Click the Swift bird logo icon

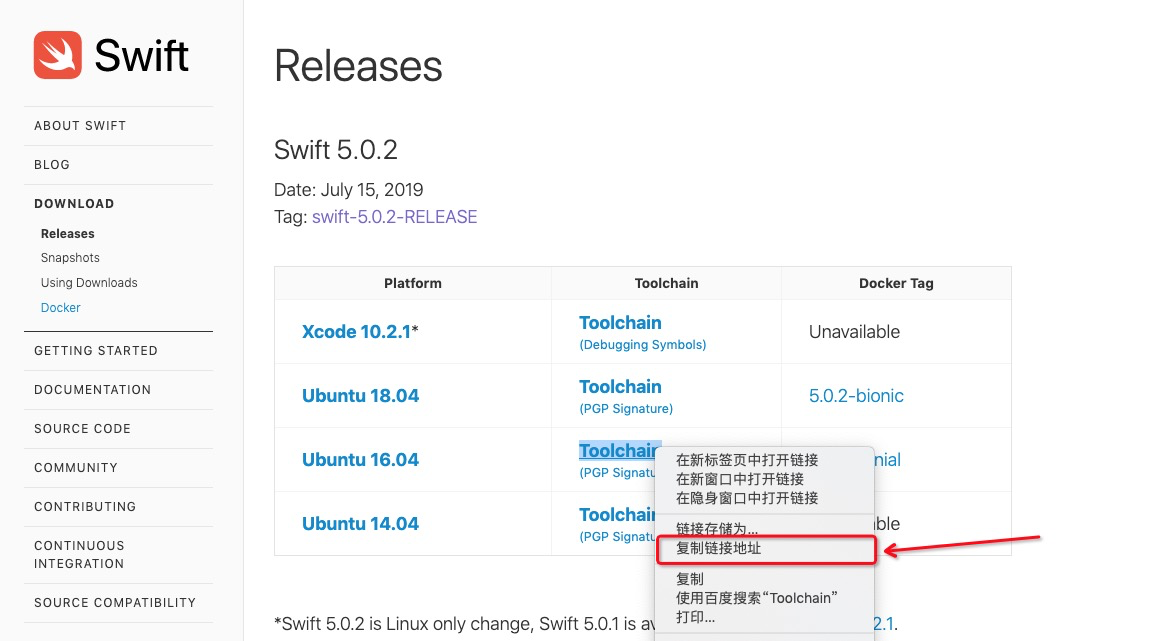pyautogui.click(x=57, y=55)
